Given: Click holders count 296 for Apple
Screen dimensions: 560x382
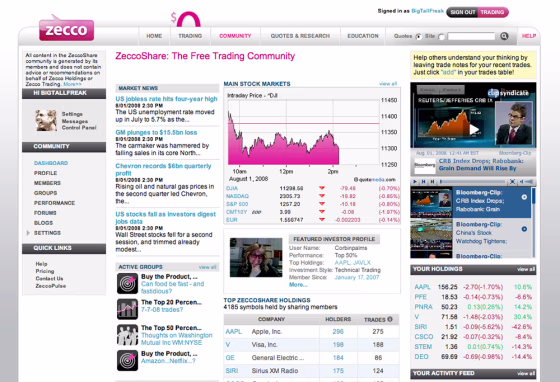Looking at the screenshot, I should (x=338, y=332).
